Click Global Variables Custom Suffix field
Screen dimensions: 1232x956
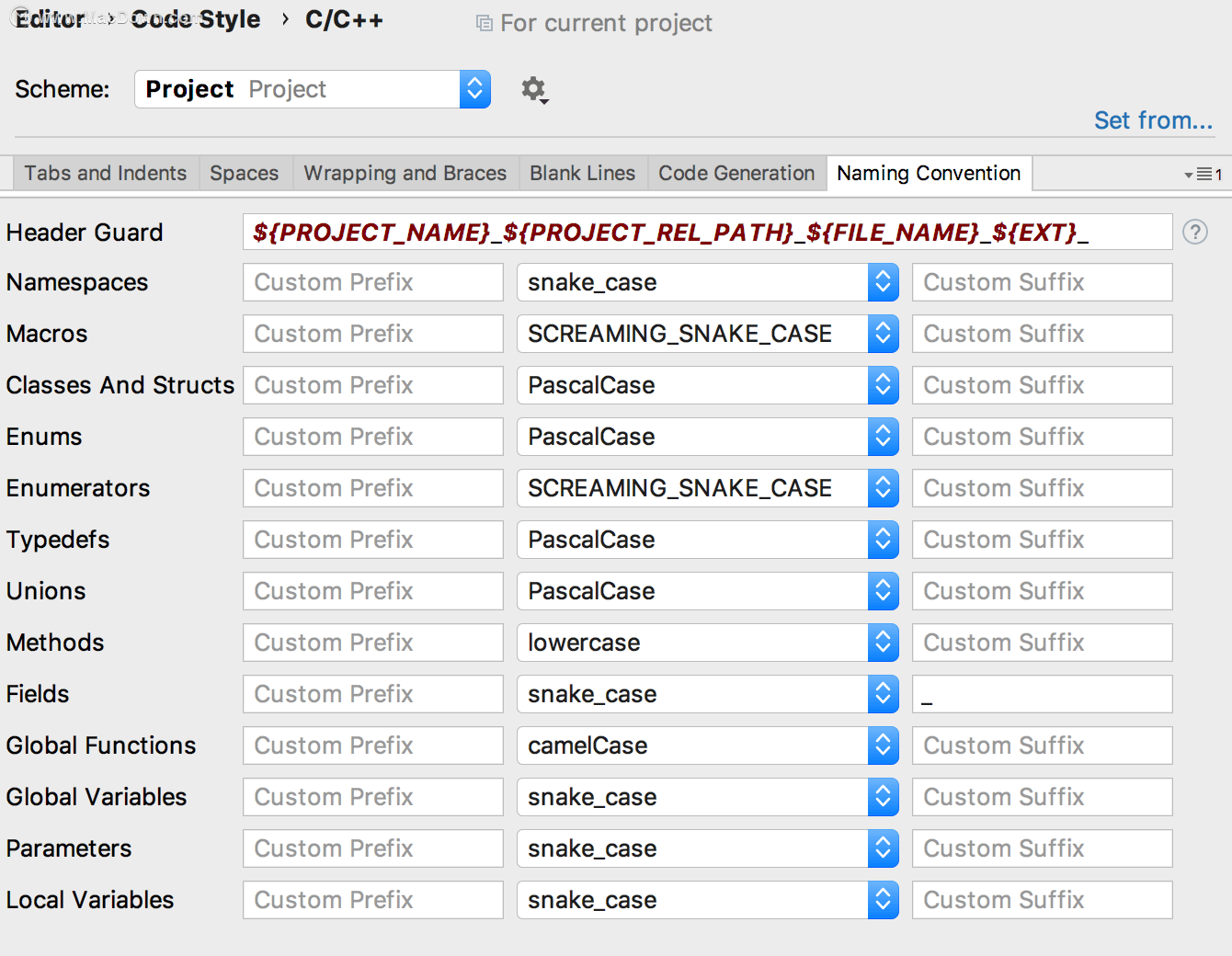(x=1043, y=797)
